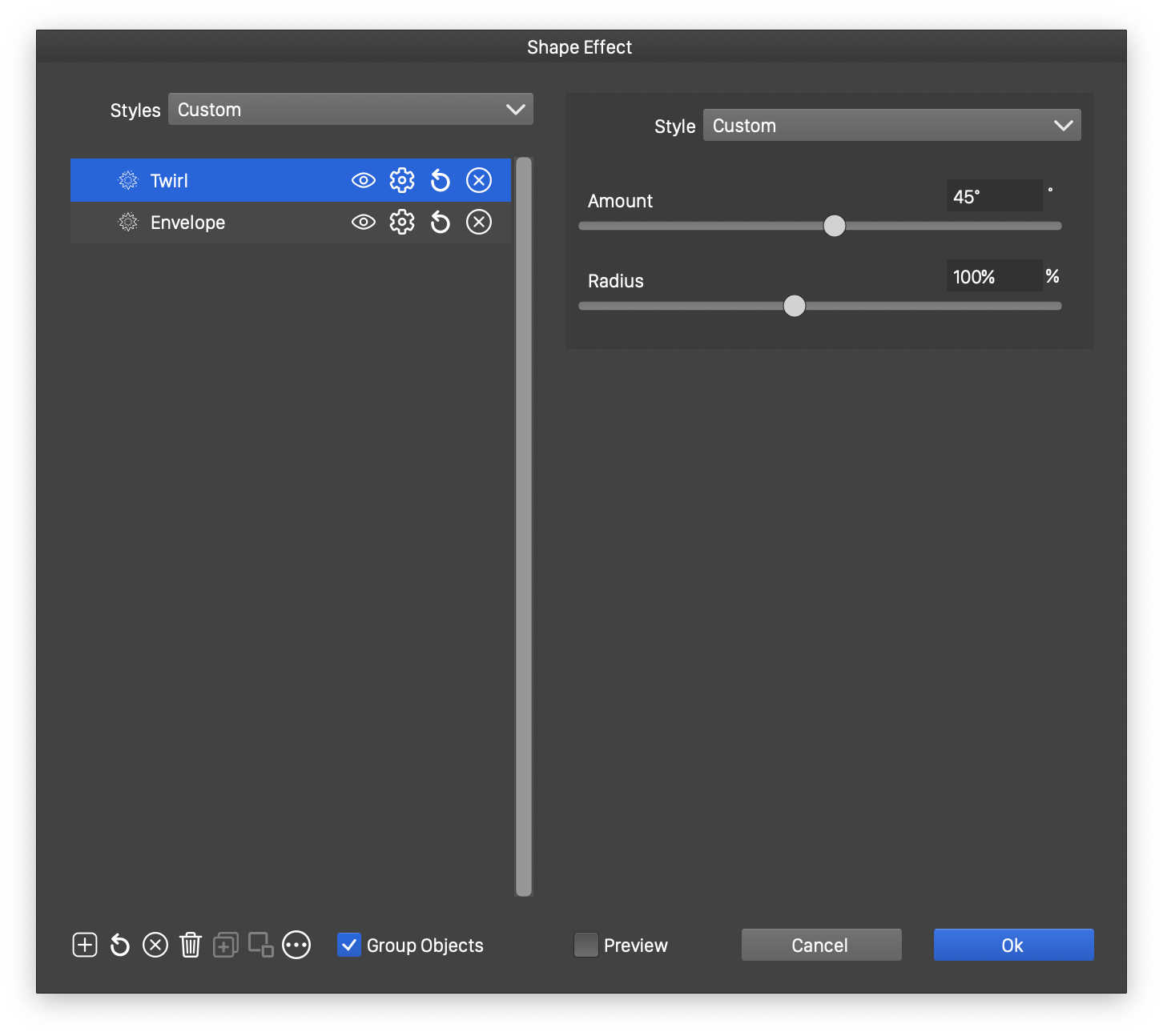Click the bottom toolbar circled X icon
This screenshot has width=1163, height=1036.
(x=155, y=945)
